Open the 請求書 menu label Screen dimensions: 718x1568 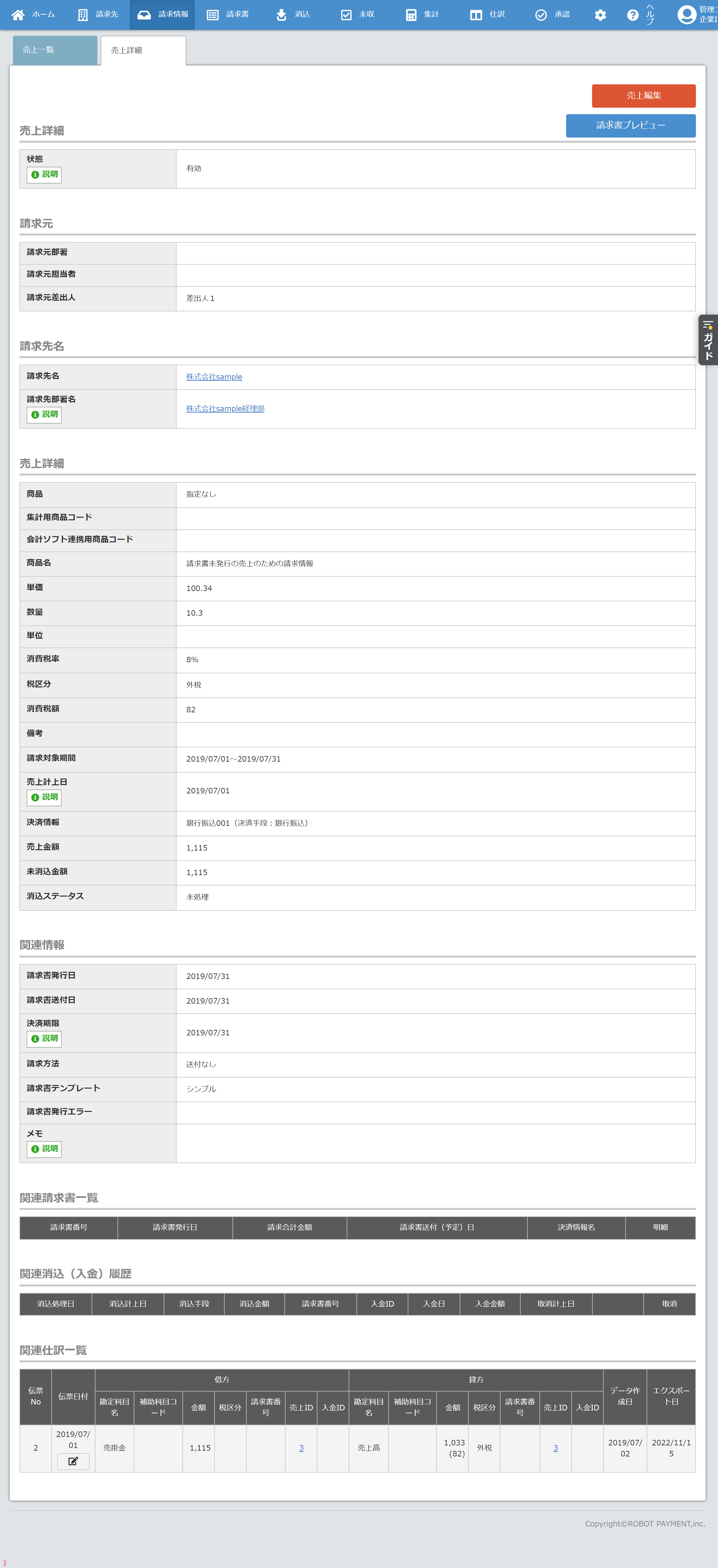coord(238,15)
